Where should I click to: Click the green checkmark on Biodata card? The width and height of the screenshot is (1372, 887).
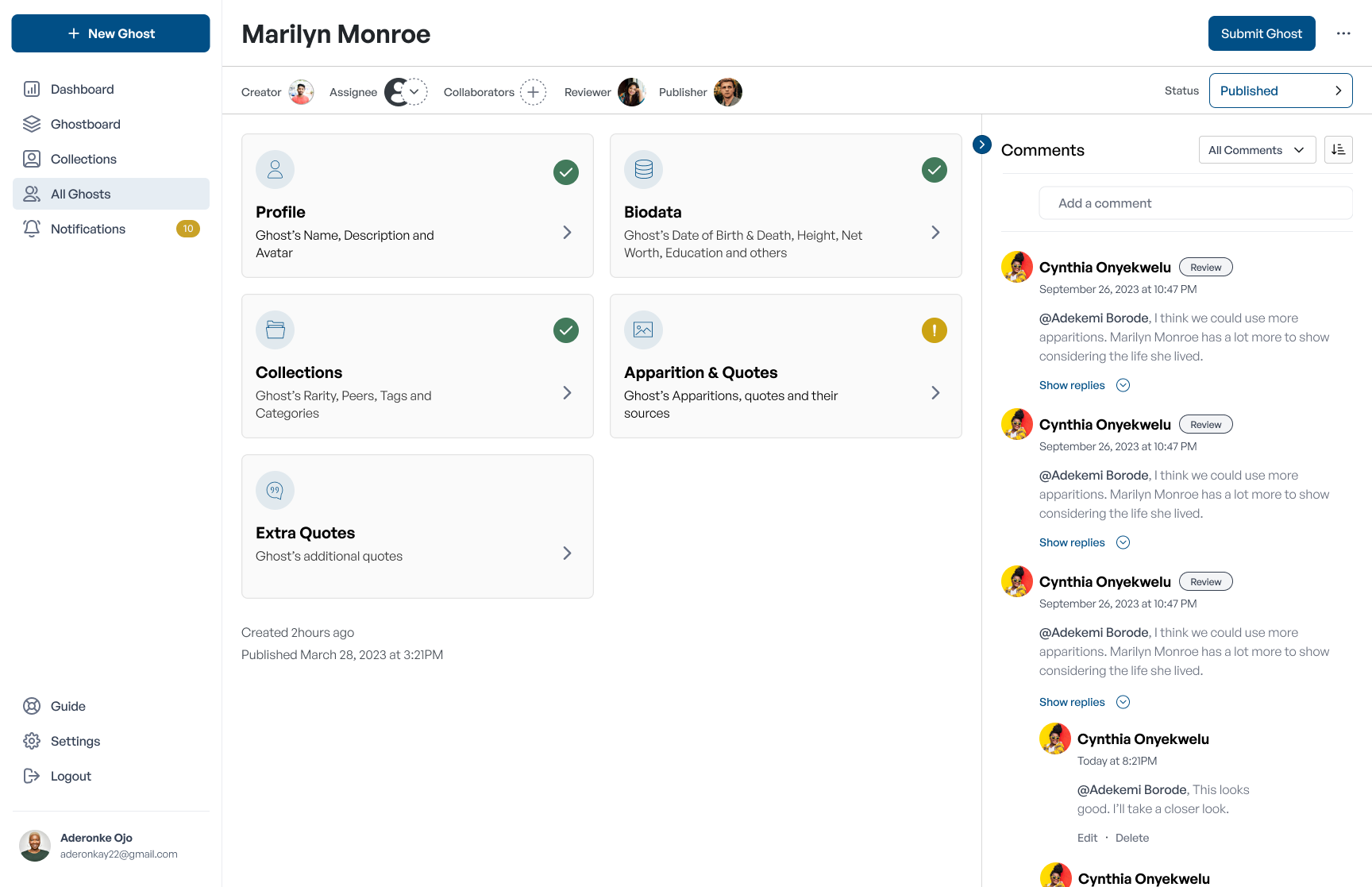935,170
